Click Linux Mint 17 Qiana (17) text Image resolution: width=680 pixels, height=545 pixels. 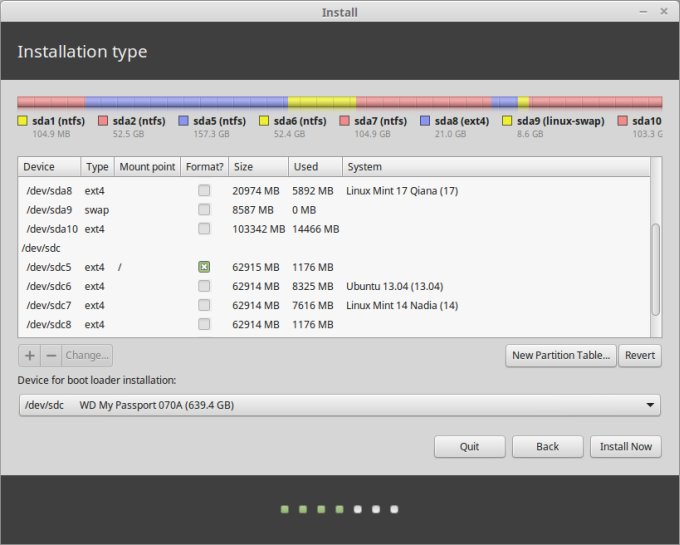coord(402,191)
